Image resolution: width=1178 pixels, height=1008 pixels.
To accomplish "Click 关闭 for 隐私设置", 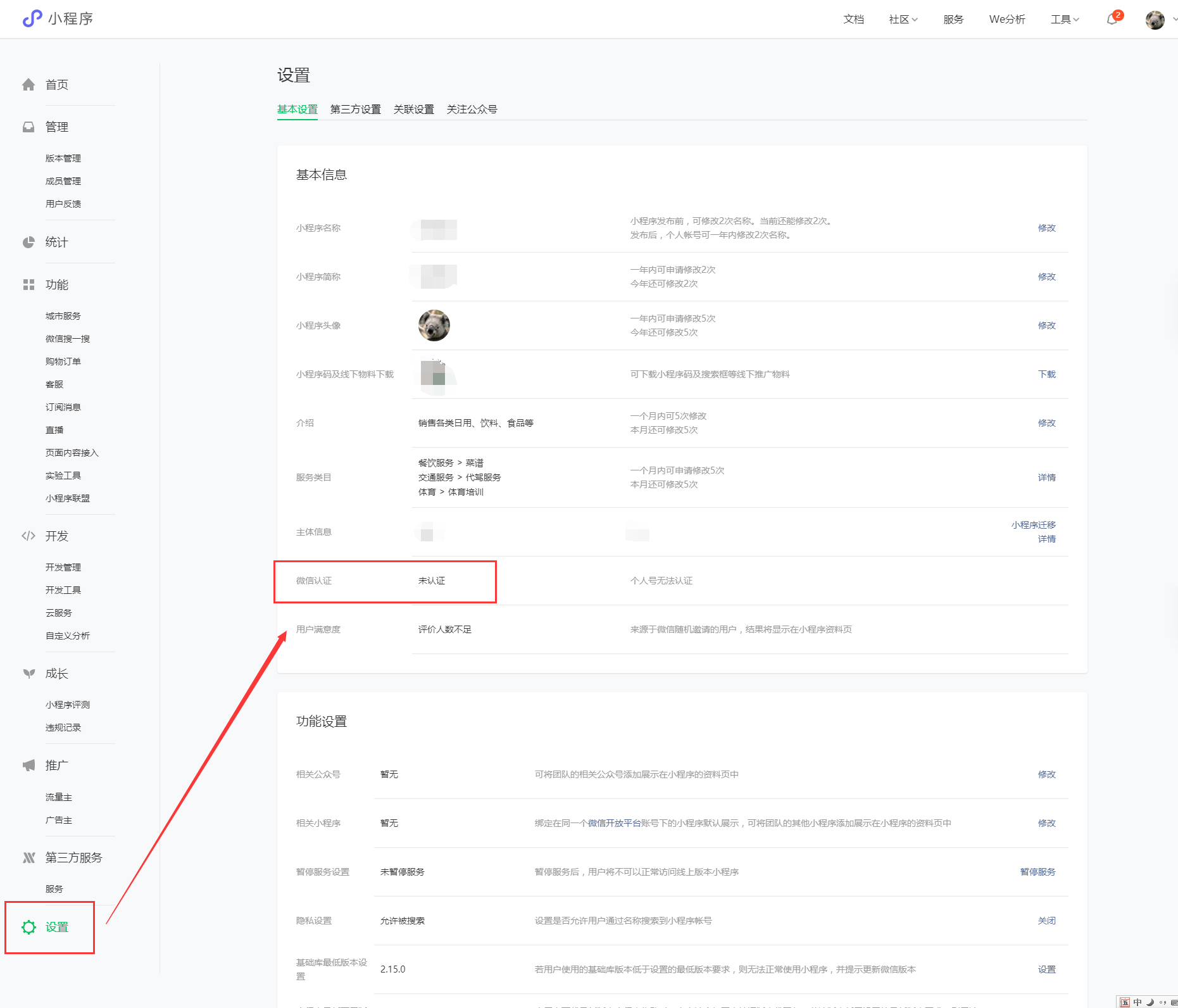I will pyautogui.click(x=1047, y=921).
